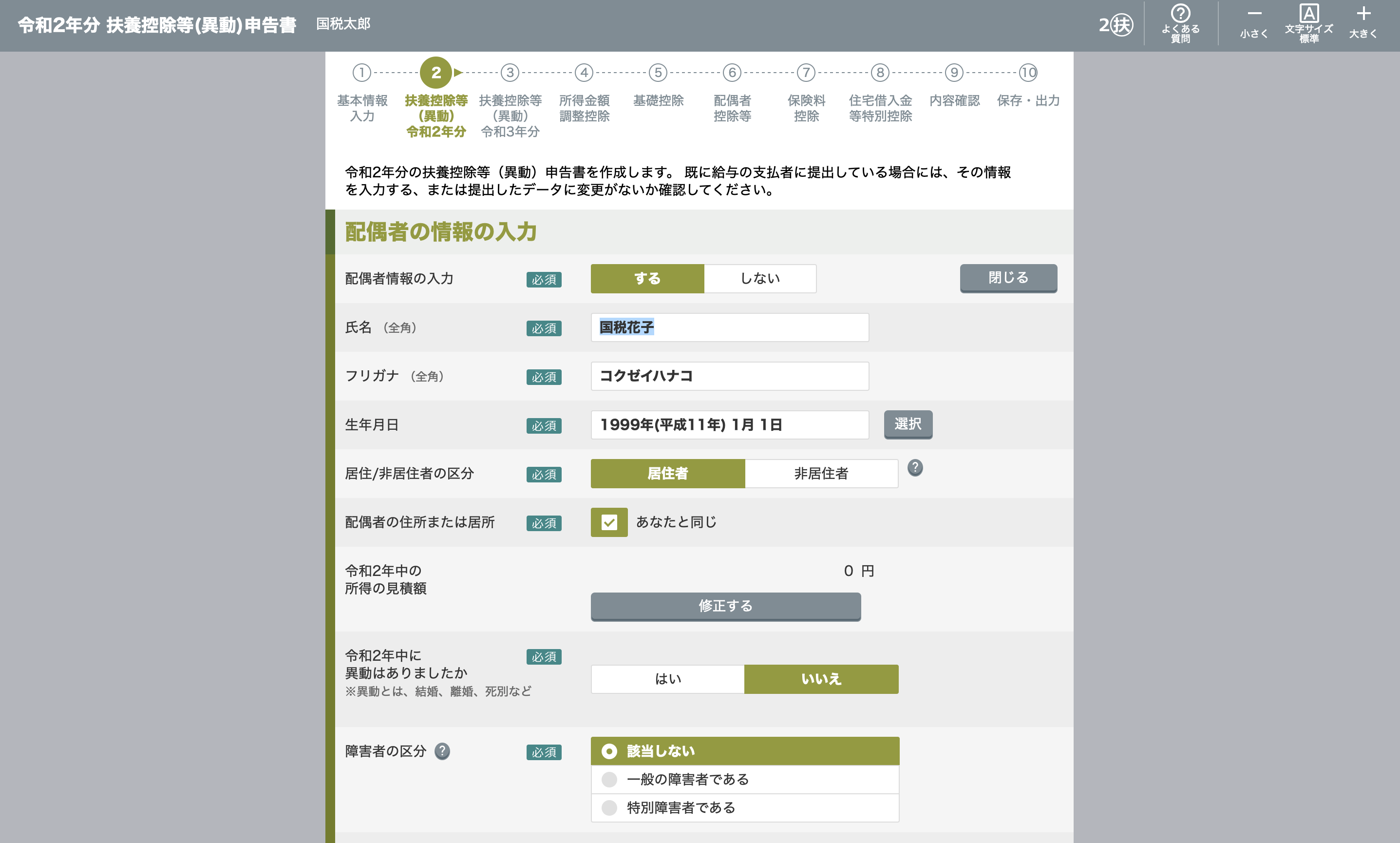
Task: Open help icon next to 障害者の区分
Action: click(x=442, y=751)
